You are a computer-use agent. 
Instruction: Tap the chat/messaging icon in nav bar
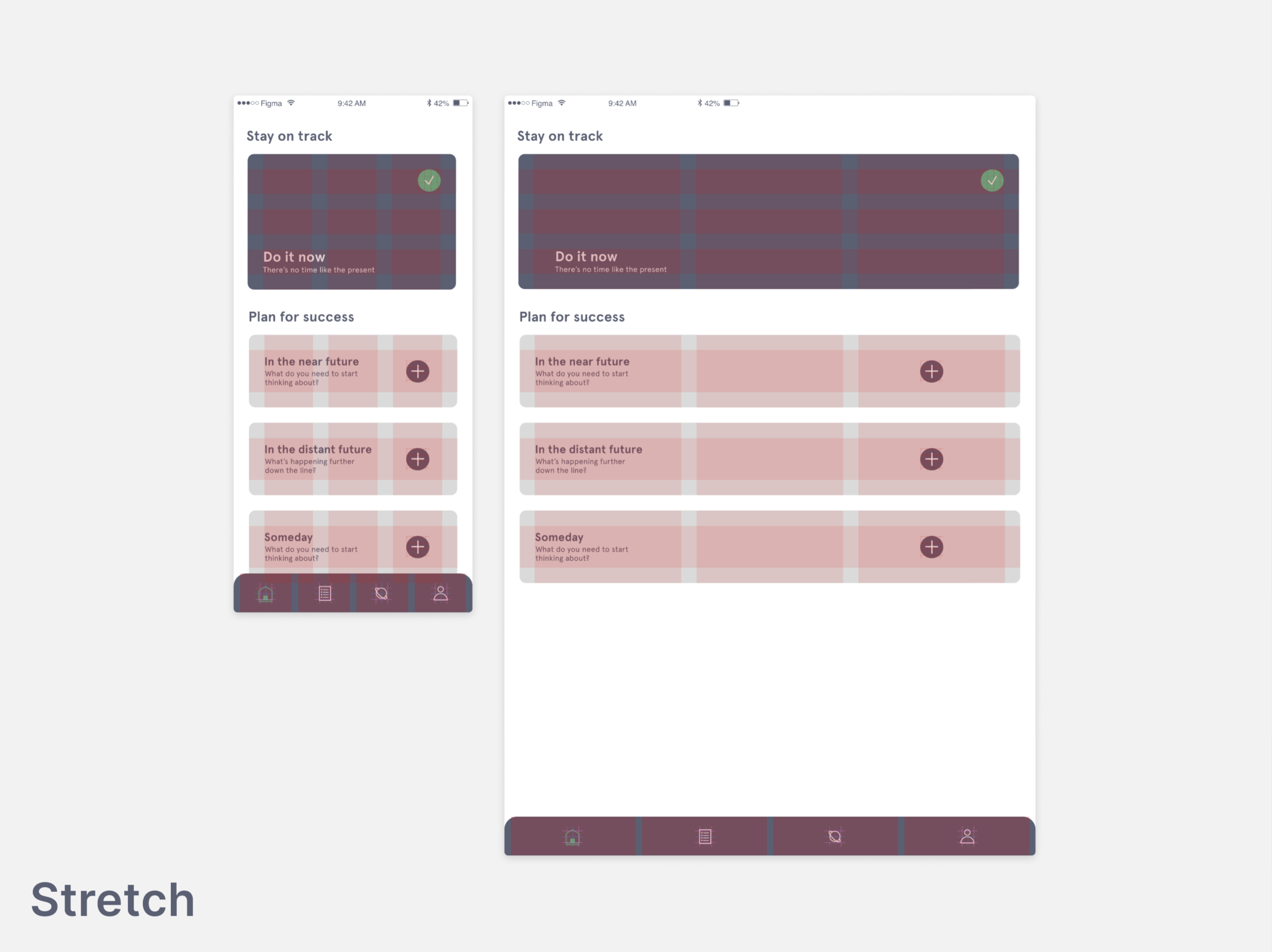tap(382, 592)
